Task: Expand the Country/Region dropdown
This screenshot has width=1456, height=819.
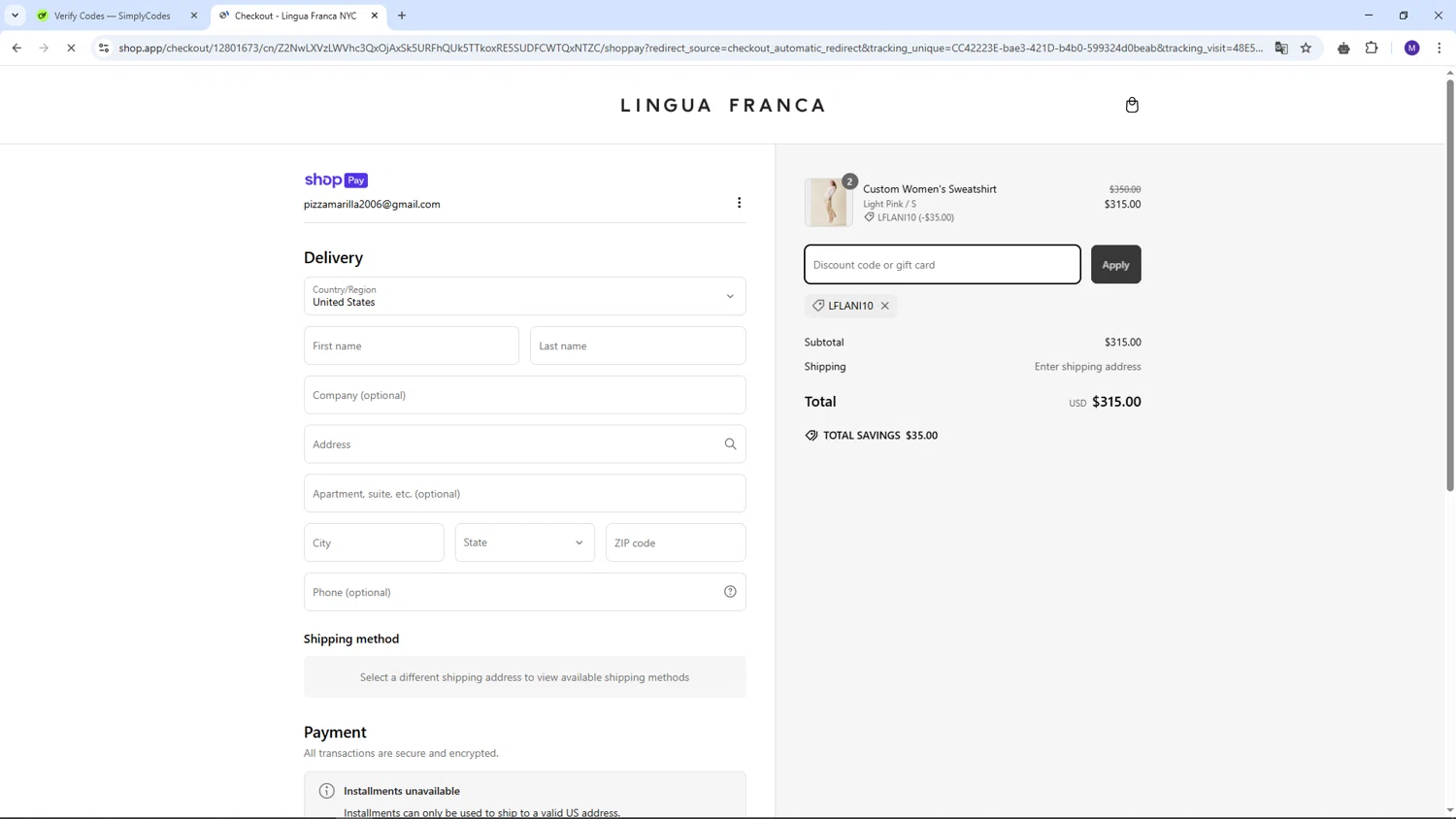Action: click(x=524, y=296)
